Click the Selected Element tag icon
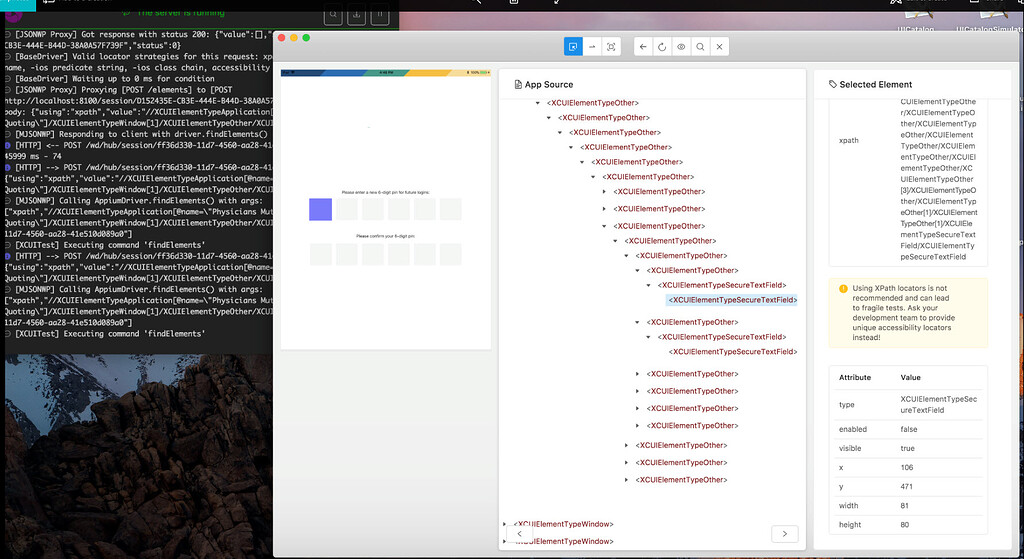Viewport: 1024px width, 559px height. 834,85
